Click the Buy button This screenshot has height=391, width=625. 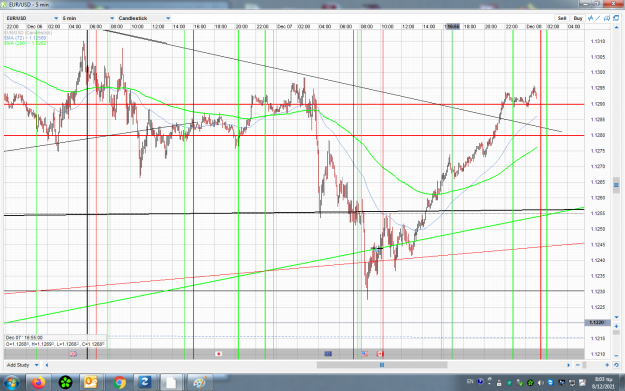pos(578,18)
